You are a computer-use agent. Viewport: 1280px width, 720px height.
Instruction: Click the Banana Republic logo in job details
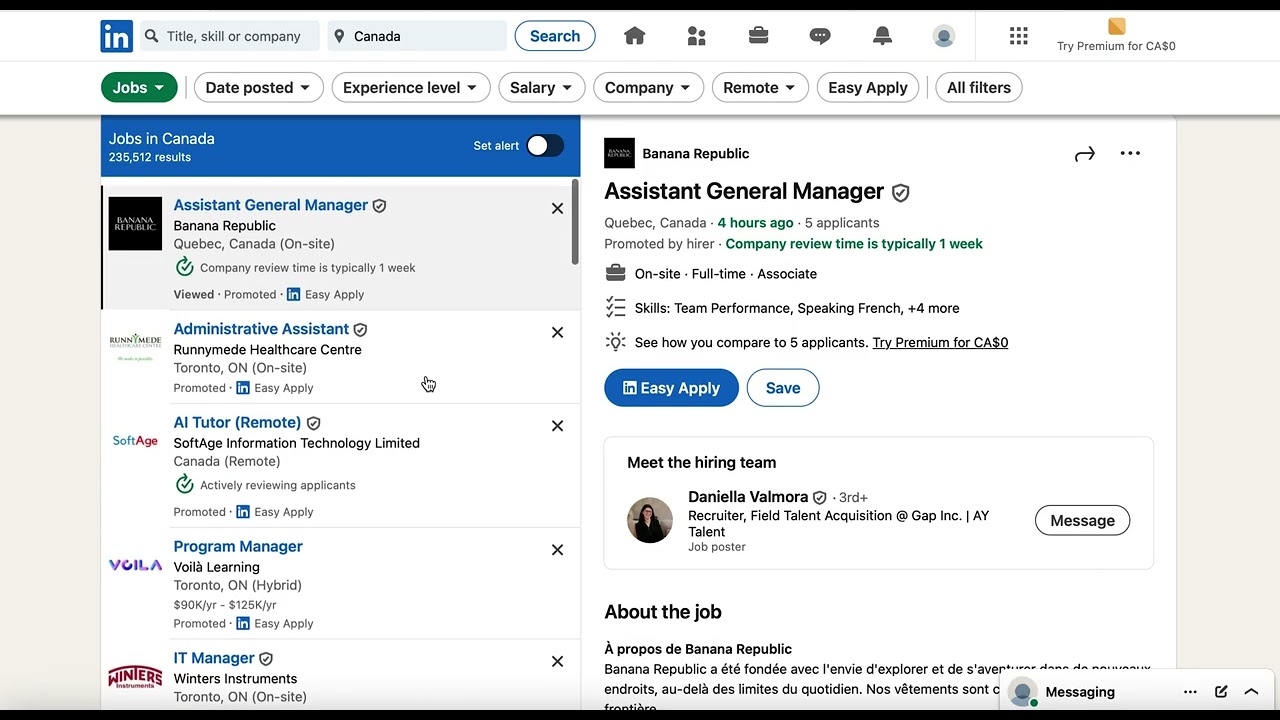[619, 153]
